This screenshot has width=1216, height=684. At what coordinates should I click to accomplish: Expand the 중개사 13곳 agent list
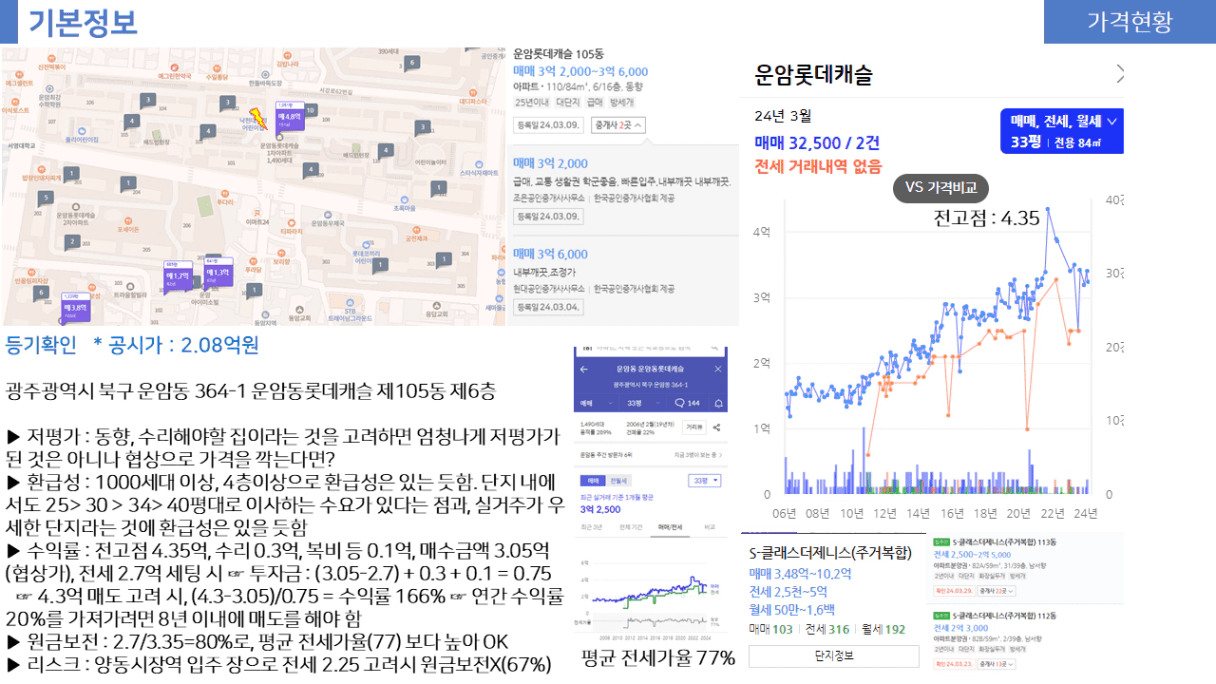tap(997, 664)
